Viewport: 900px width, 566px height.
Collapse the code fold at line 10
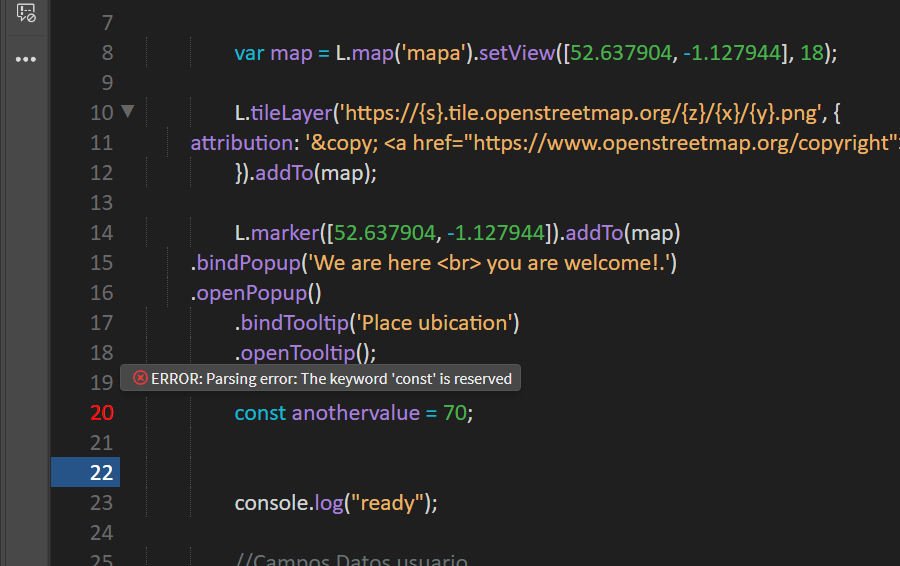point(128,111)
